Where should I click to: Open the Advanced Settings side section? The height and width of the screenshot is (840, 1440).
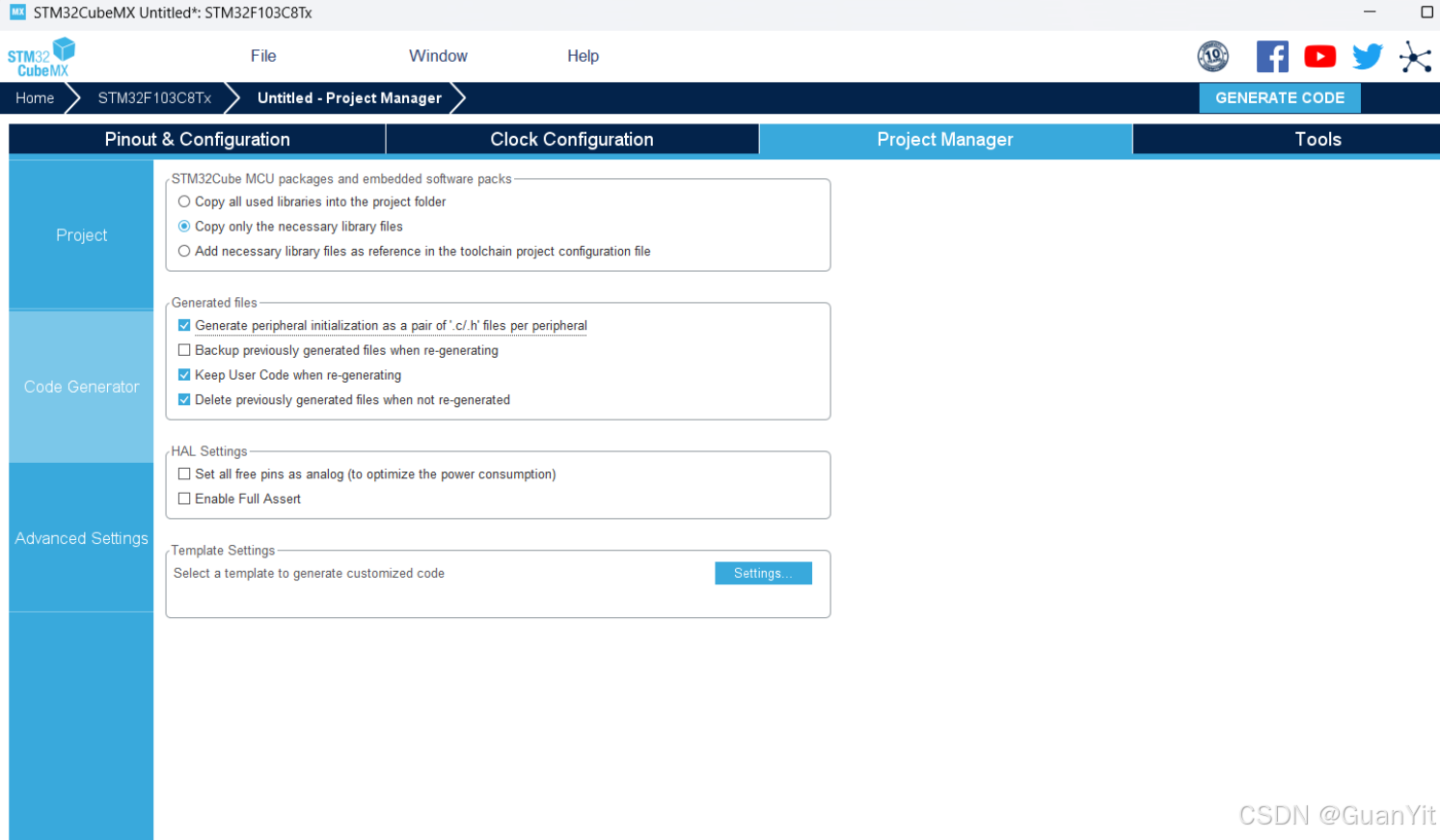(x=81, y=538)
